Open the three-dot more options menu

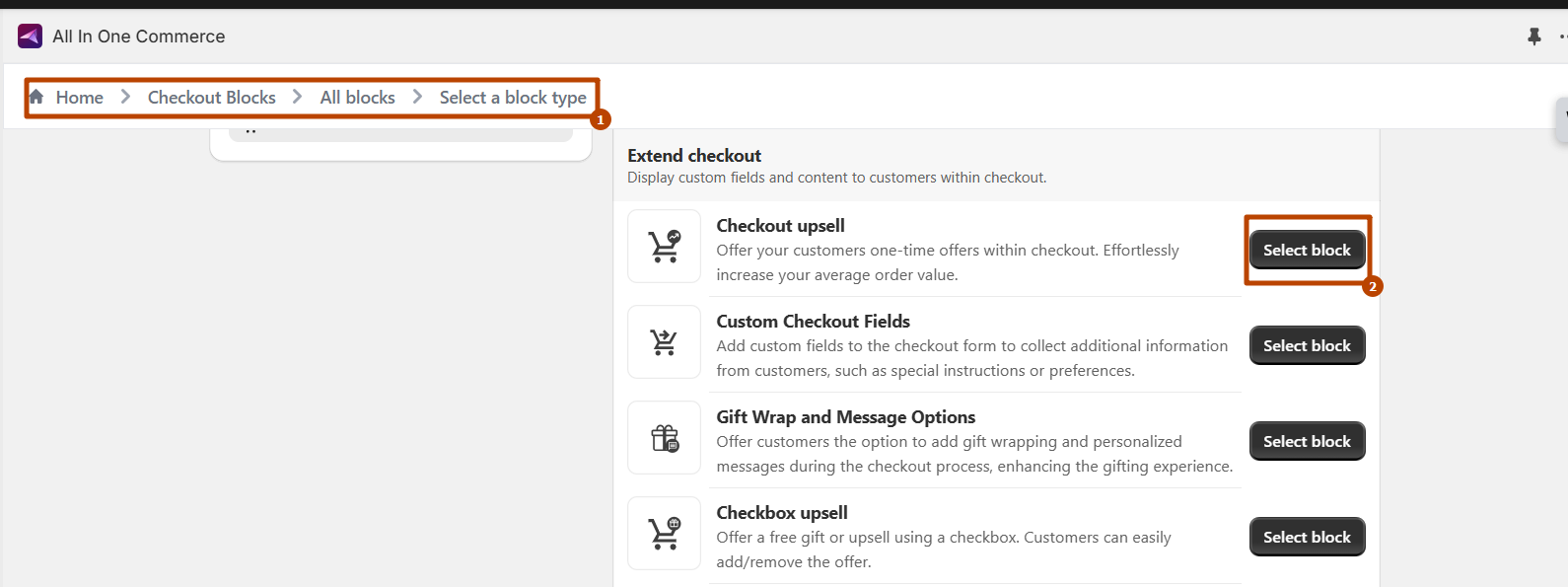(x=1562, y=37)
